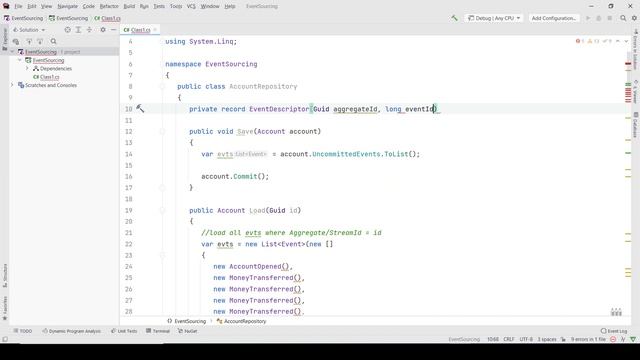Open the Unit Tests tool window

pyautogui.click(x=124, y=331)
